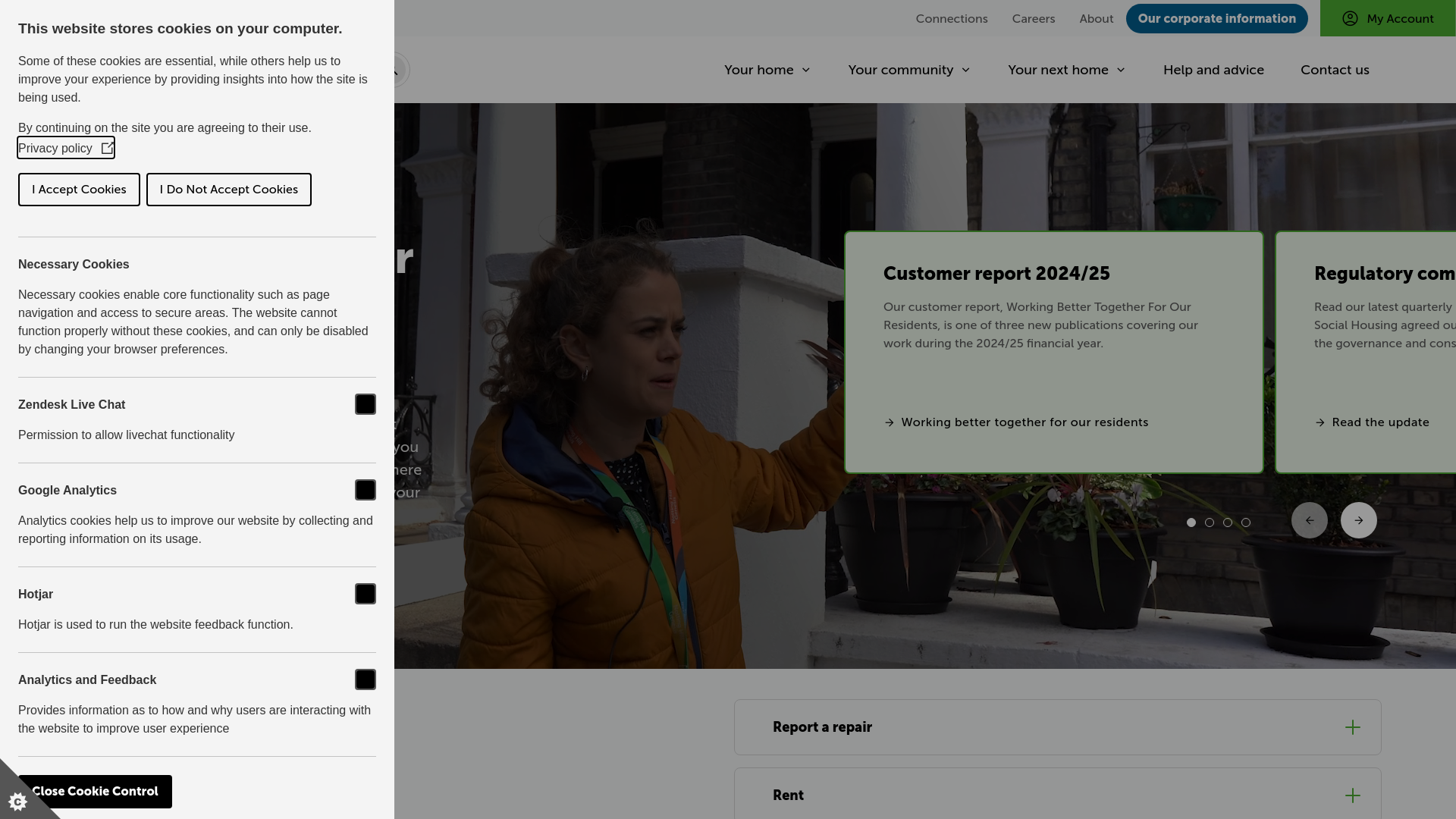Click the Regulatory card heading
1456x819 pixels.
[1385, 274]
